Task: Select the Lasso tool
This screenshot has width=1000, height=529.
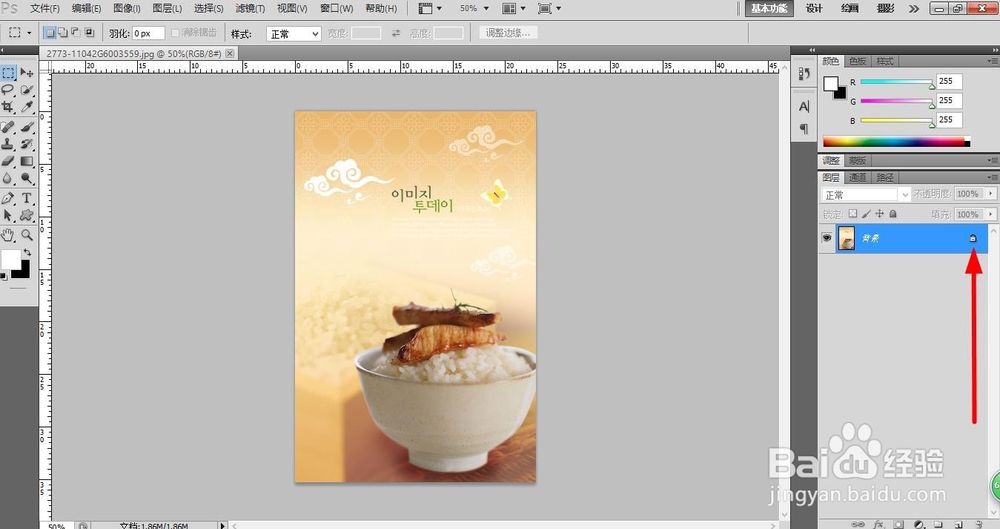Action: (x=8, y=90)
